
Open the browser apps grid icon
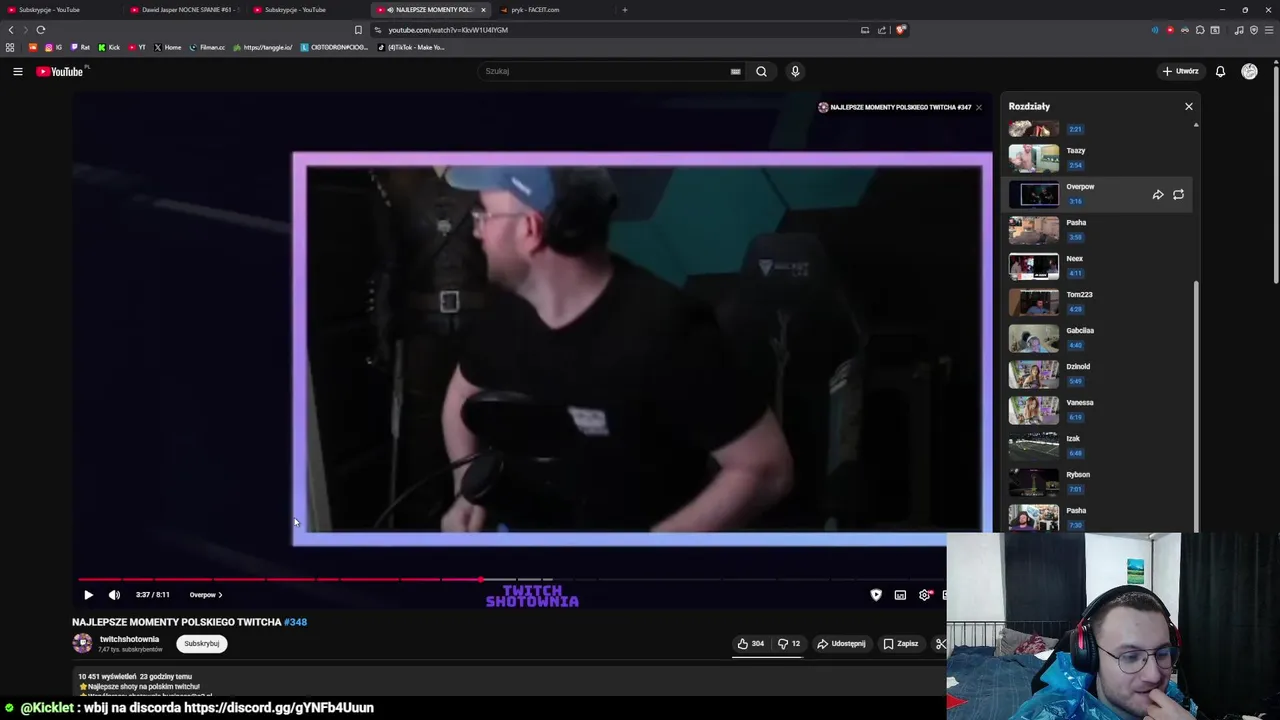[10, 47]
